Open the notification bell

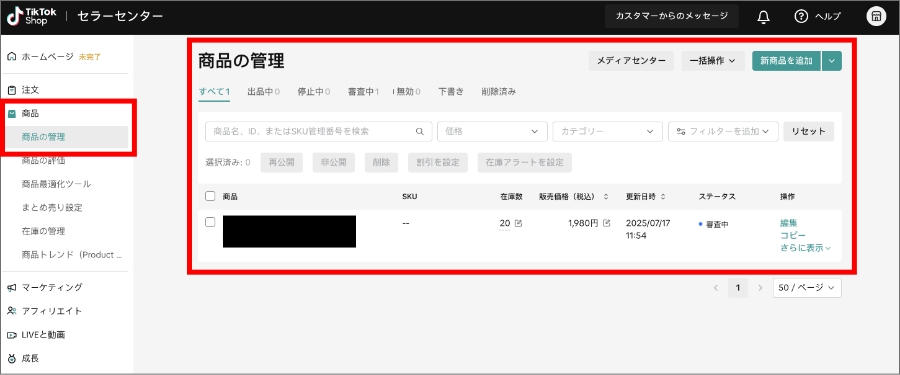click(x=763, y=17)
